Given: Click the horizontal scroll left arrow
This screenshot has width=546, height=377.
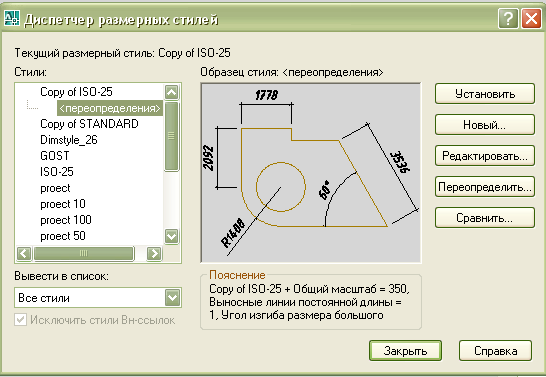Looking at the screenshot, I should (x=24, y=253).
